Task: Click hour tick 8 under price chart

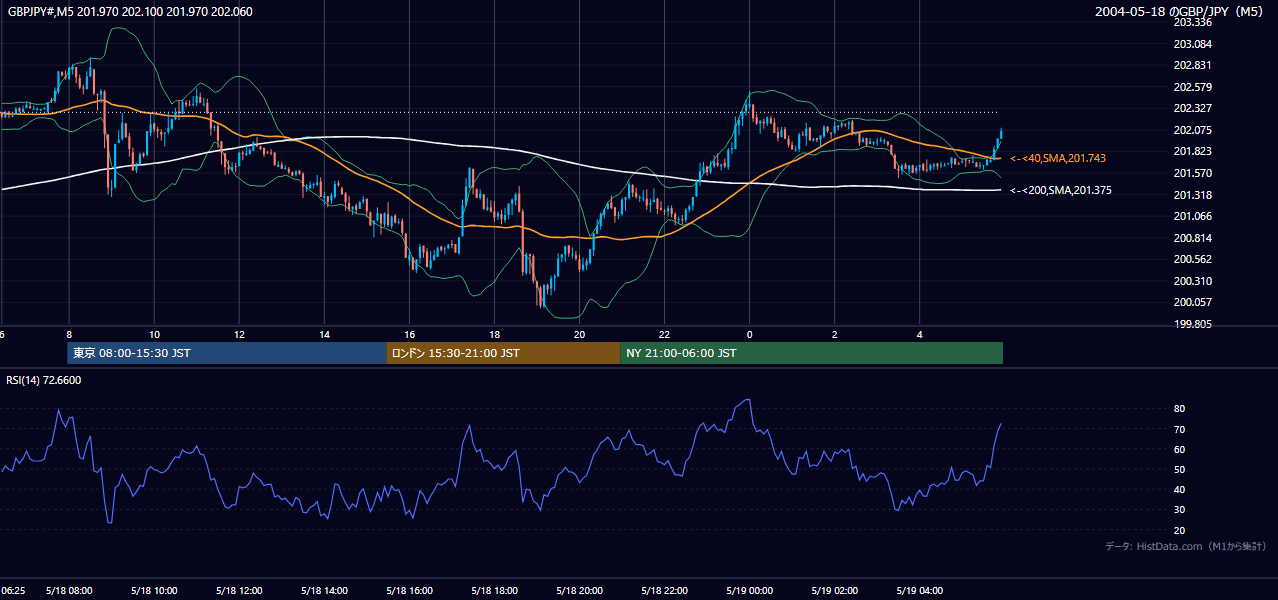Action: pos(69,334)
